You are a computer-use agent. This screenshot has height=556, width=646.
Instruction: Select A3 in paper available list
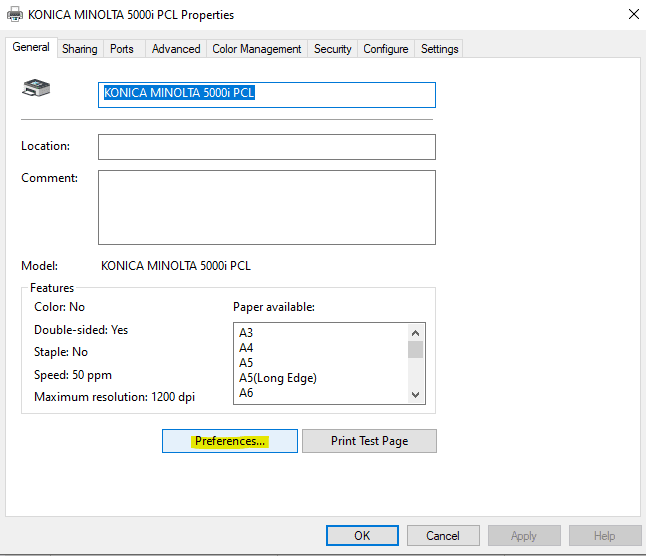tap(246, 332)
